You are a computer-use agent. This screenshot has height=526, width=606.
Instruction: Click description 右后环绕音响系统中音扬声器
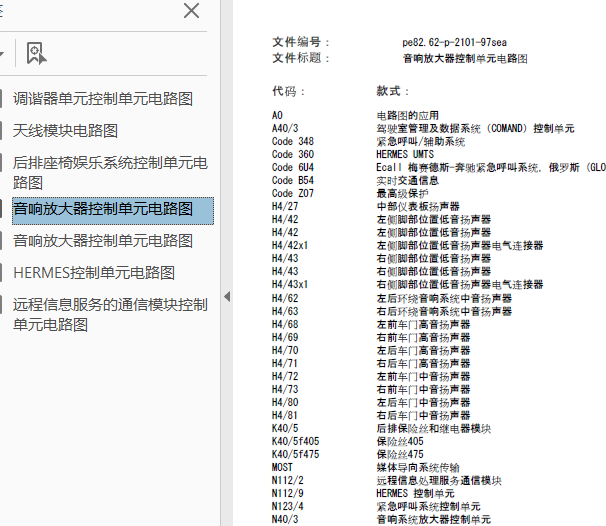point(444,312)
